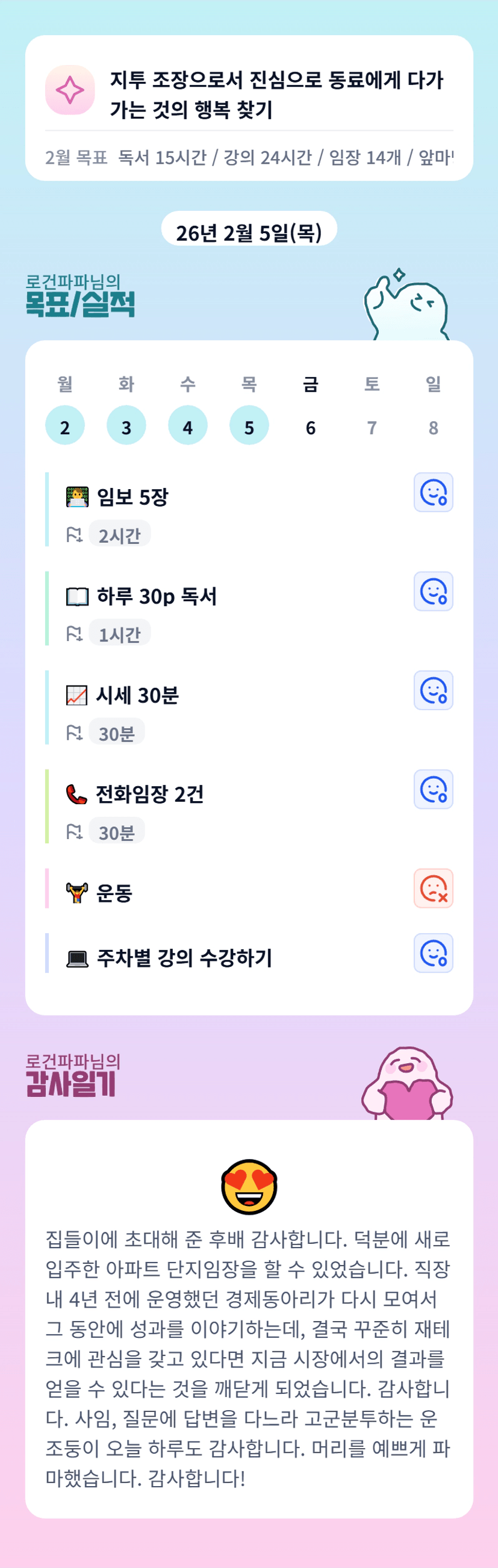Click the red phone icon for 전화임장
The image size is (498, 1568).
[x=76, y=795]
